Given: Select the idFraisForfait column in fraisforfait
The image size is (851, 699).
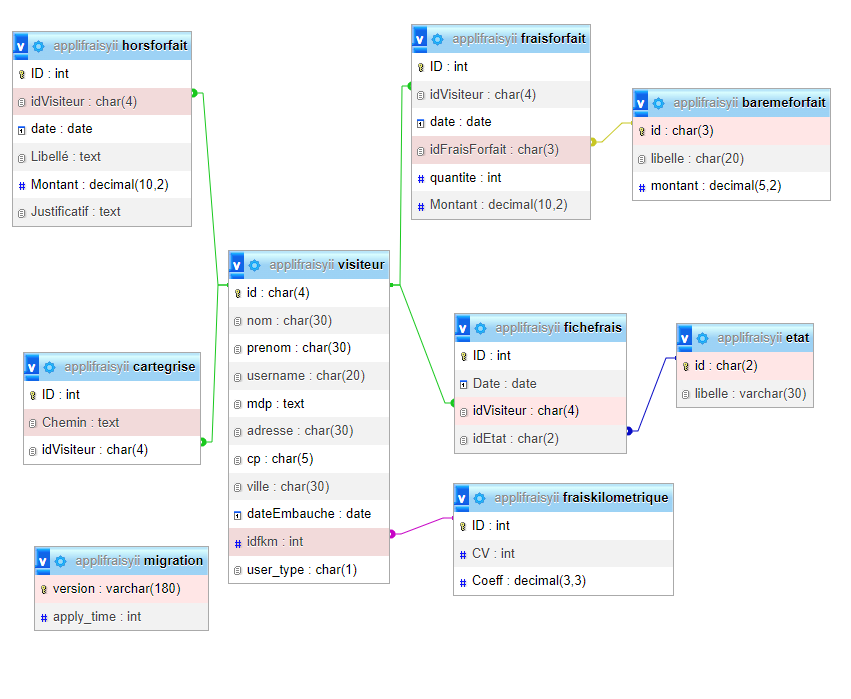Looking at the screenshot, I should [494, 150].
